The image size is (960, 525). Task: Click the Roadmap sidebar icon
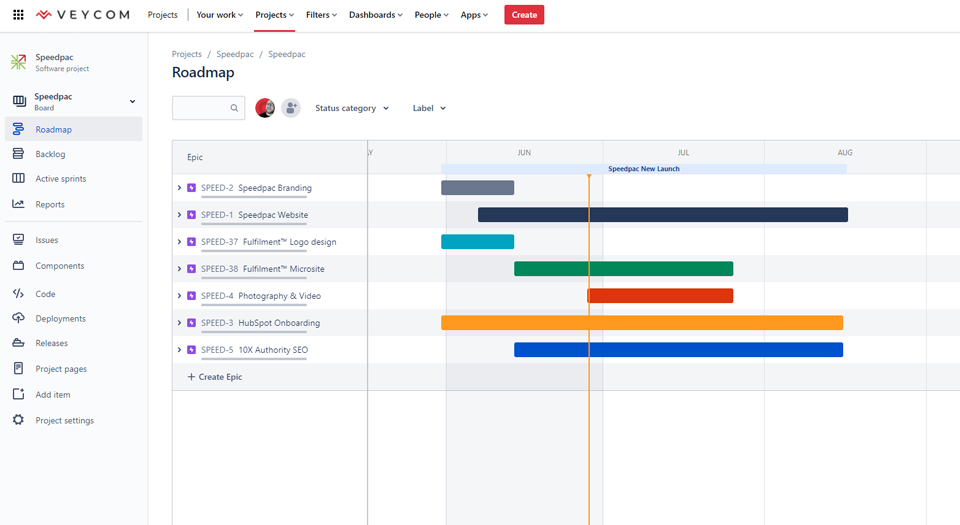coord(18,129)
